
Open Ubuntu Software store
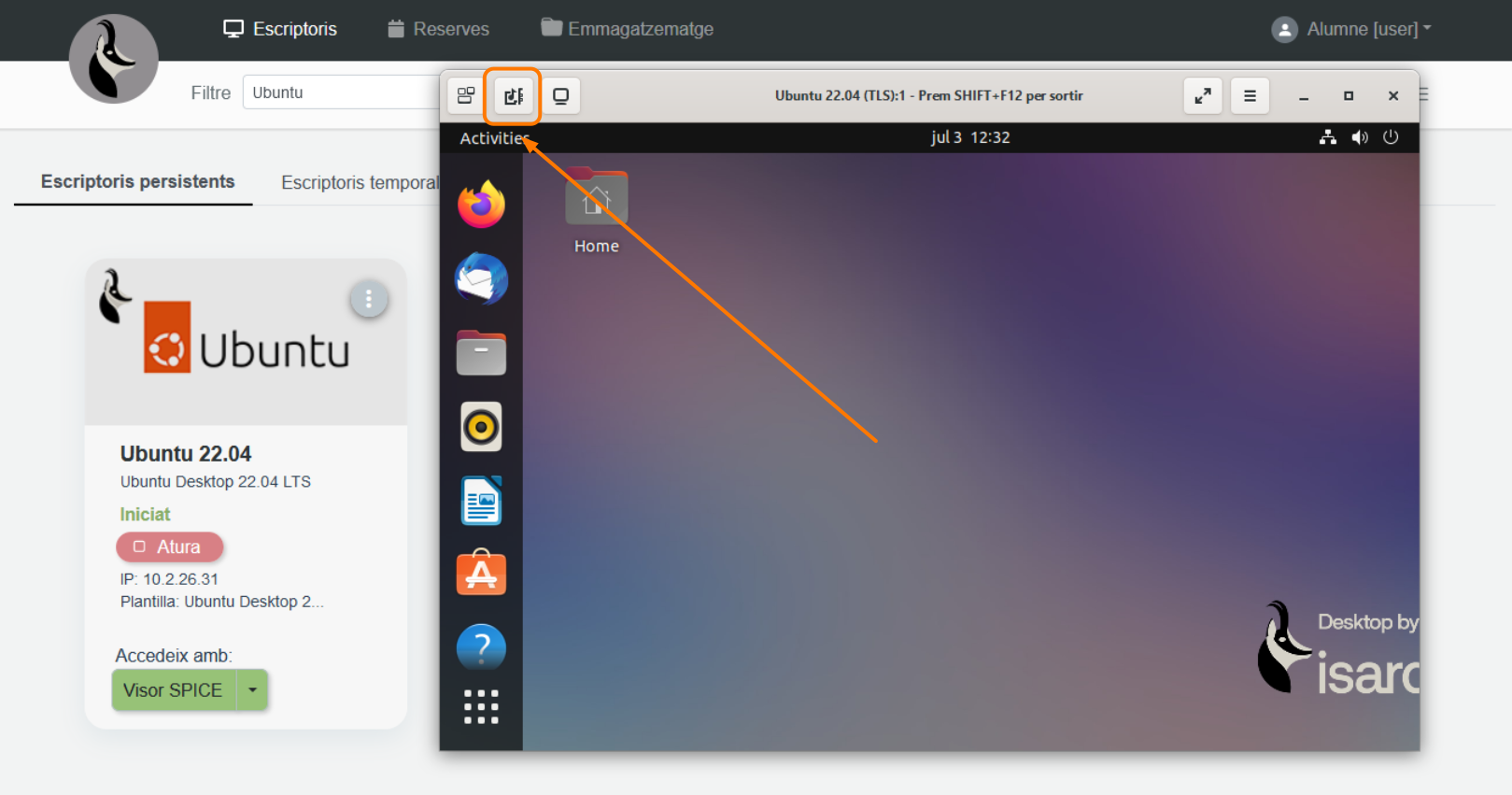coord(481,574)
